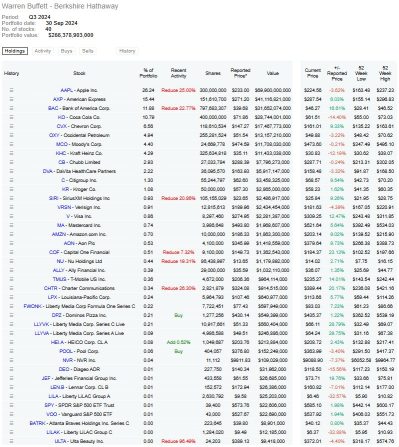
Task: Sort by 52 Week High column header
Action: pos(385,73)
